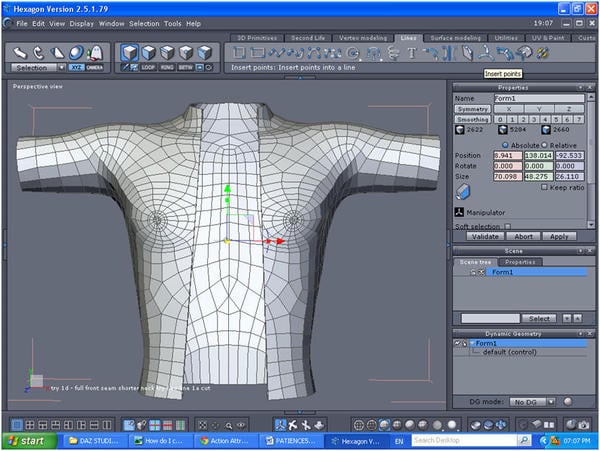The height and width of the screenshot is (451, 600).
Task: Click the blue material cube icon
Action: (463, 191)
